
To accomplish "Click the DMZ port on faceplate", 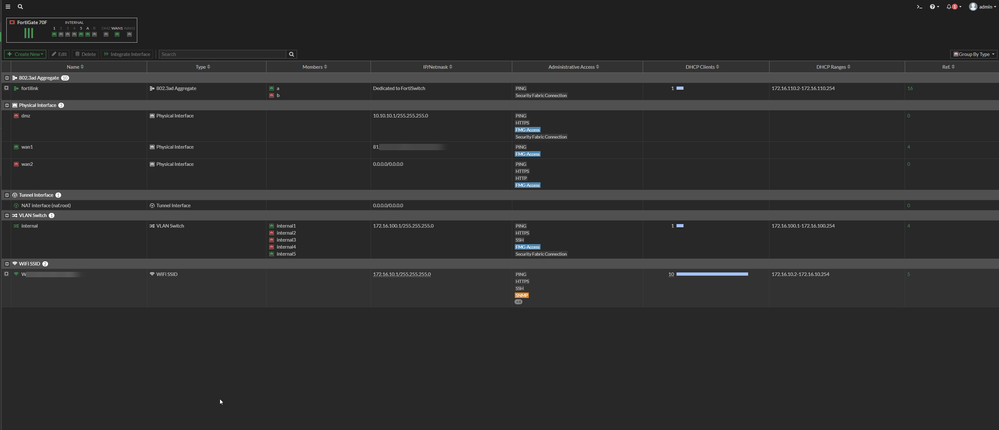I will point(106,34).
